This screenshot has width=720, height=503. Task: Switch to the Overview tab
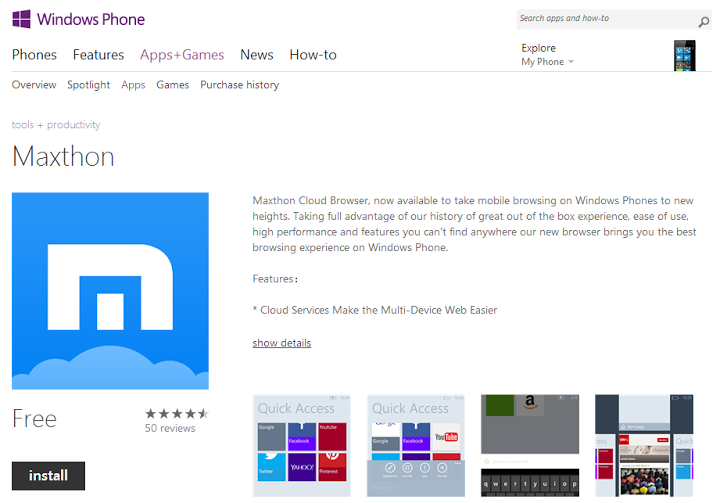tap(34, 85)
